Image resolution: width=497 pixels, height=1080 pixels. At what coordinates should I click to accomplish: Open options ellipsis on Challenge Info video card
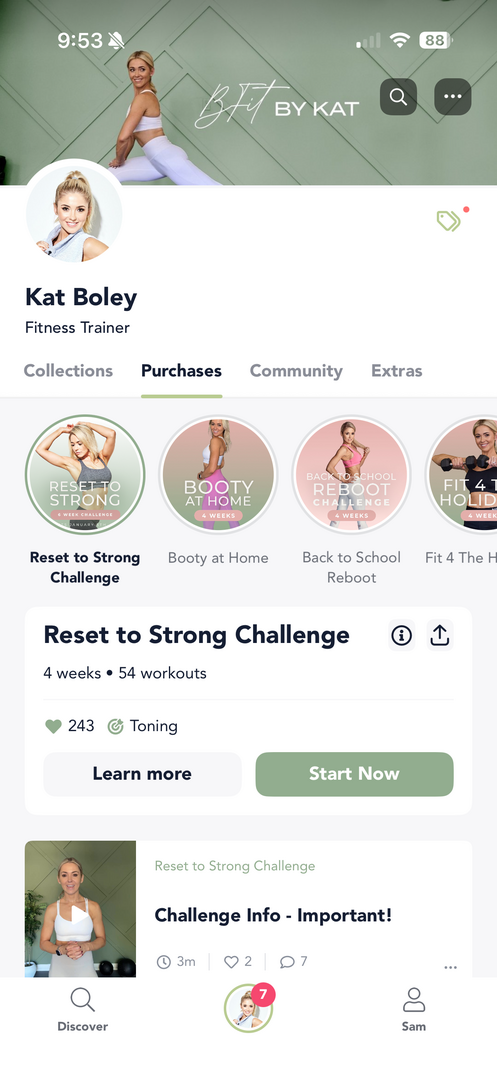click(450, 967)
